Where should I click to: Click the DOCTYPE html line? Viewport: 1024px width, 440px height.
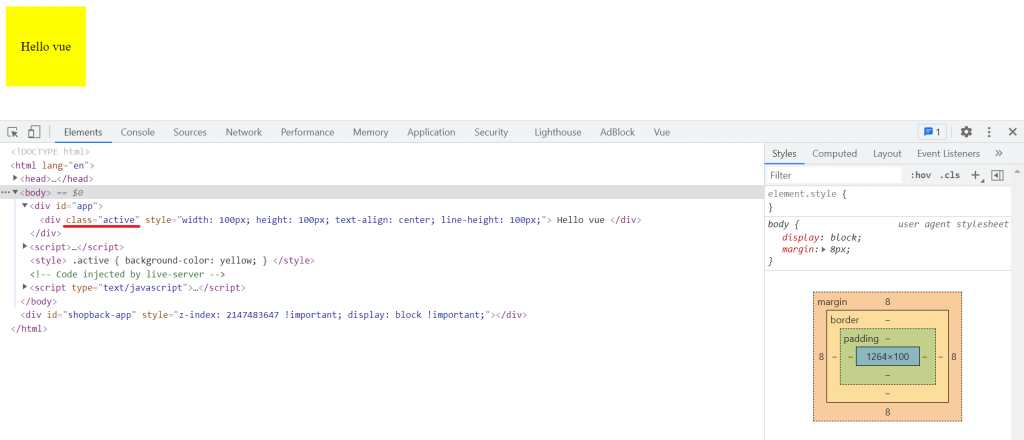tap(50, 151)
